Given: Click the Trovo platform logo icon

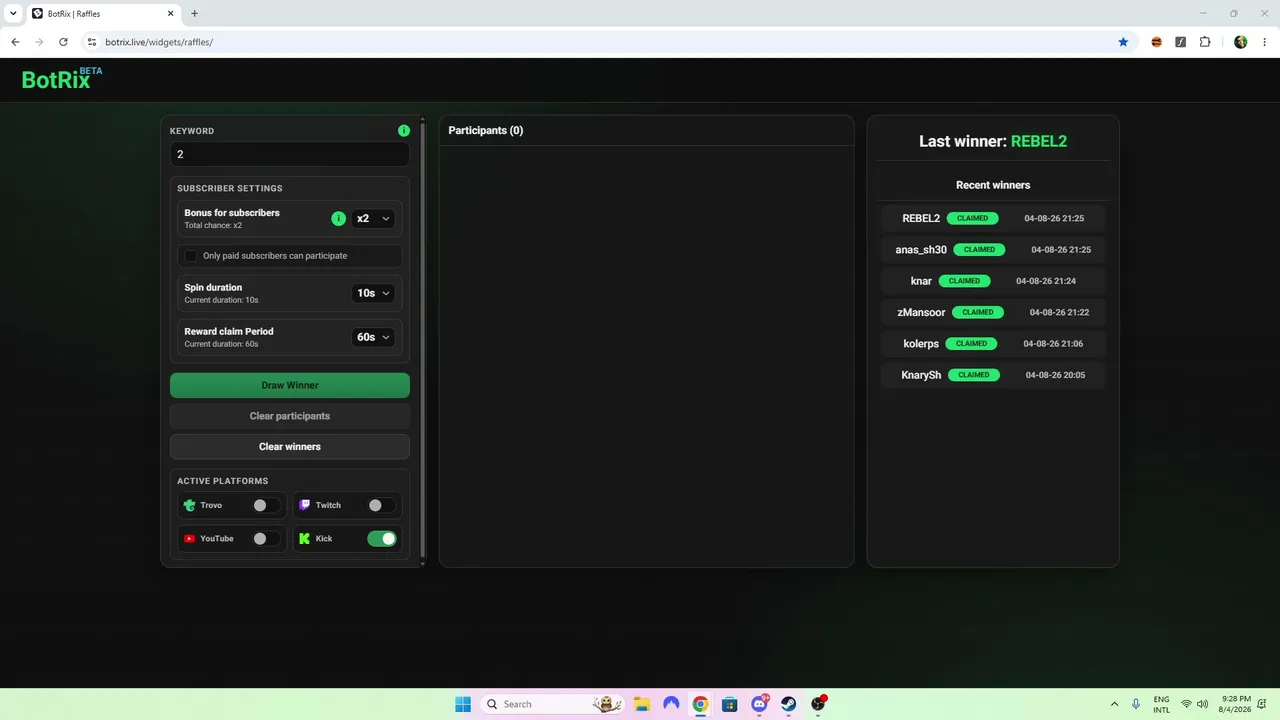Looking at the screenshot, I should point(189,505).
